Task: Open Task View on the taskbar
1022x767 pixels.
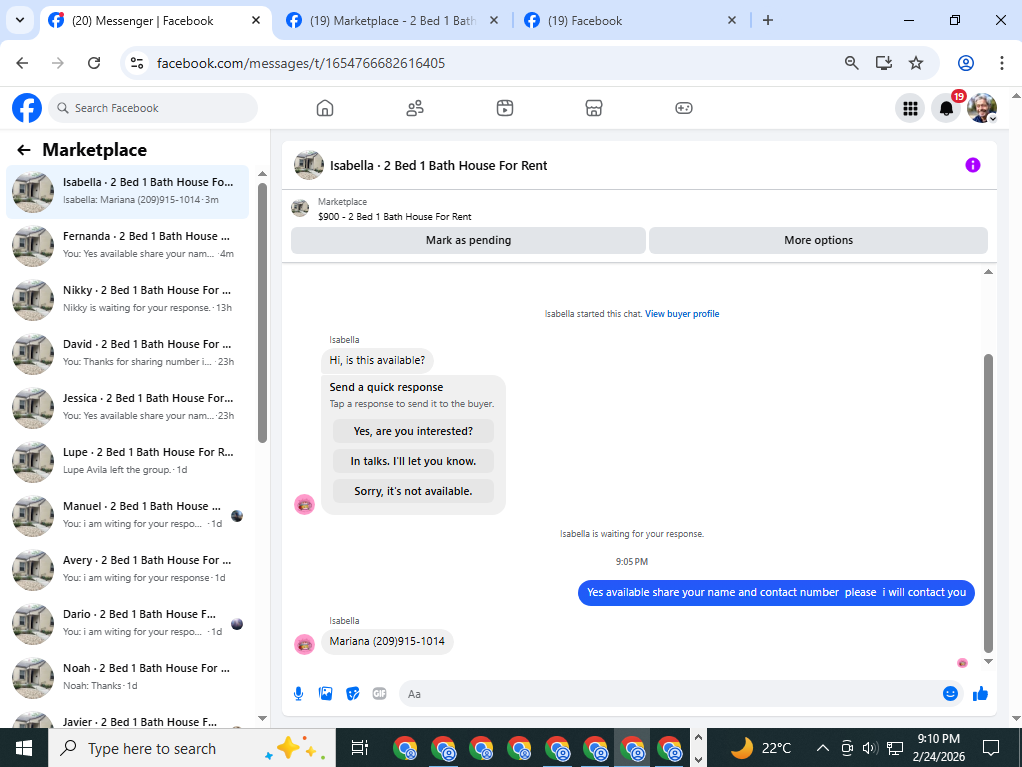Action: click(360, 748)
